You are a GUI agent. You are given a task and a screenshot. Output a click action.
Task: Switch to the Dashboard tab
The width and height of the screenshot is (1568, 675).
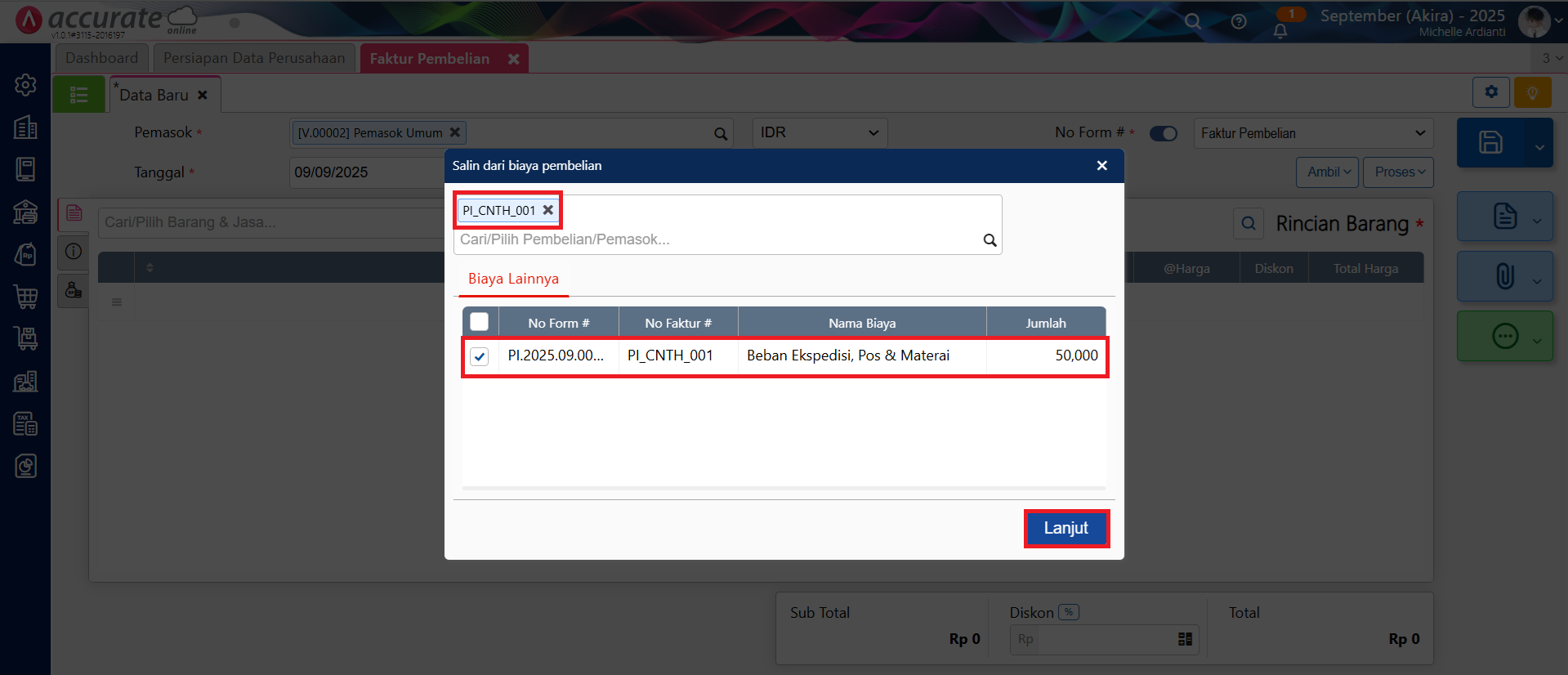(x=101, y=58)
